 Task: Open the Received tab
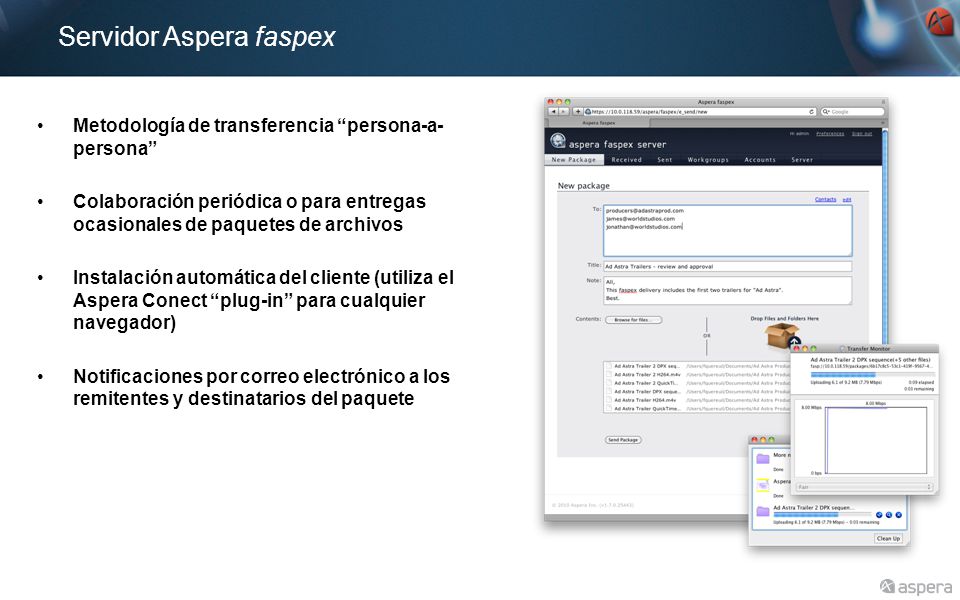626,160
